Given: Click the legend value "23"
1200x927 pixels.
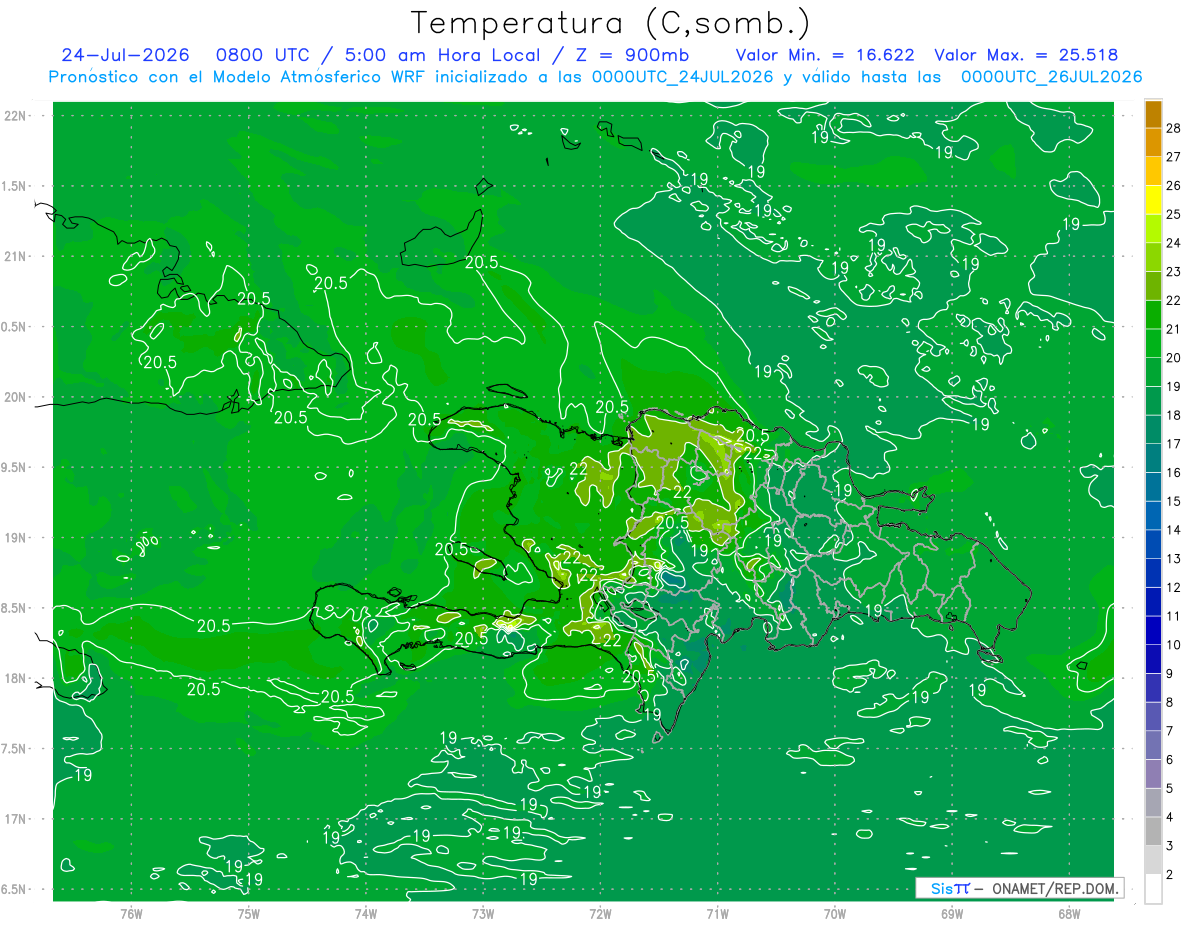Looking at the screenshot, I should tap(1173, 272).
